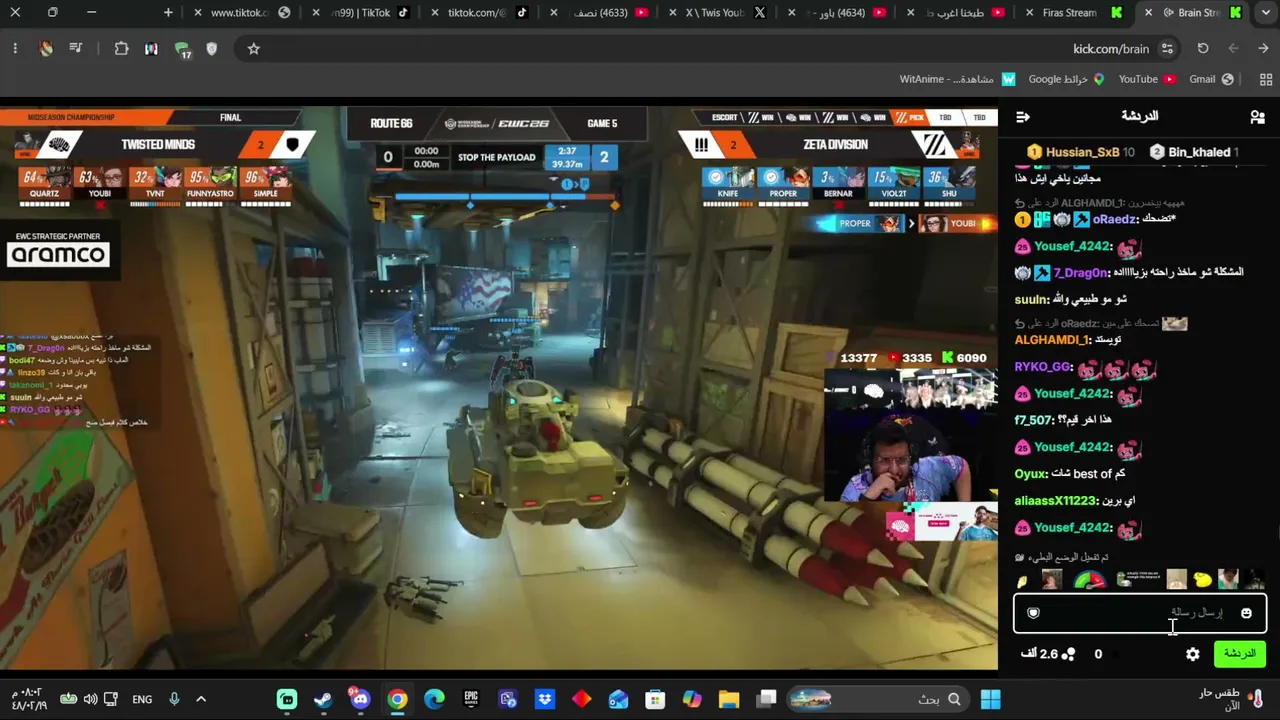
Task: Open username Oyux in chat
Action: [x=1030, y=474]
